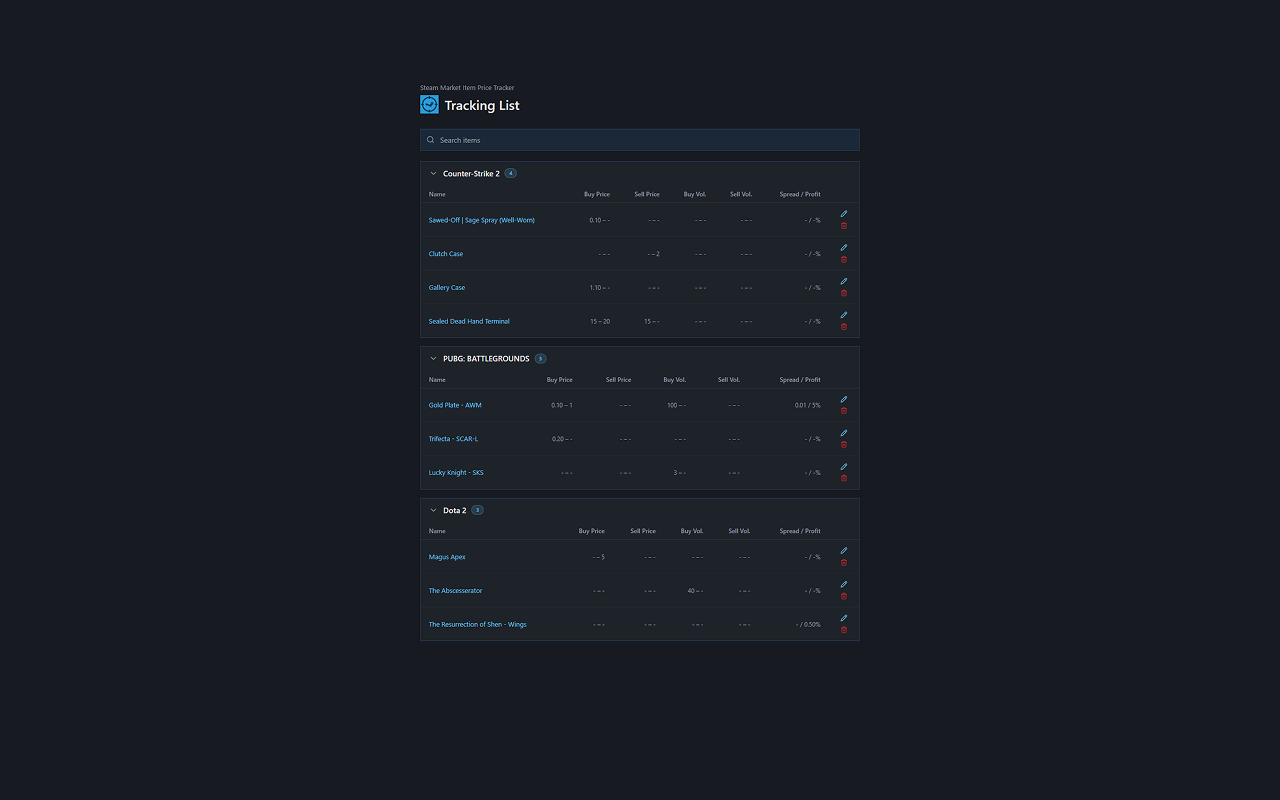
Task: Collapse the Dota 2 group
Action: [x=433, y=510]
